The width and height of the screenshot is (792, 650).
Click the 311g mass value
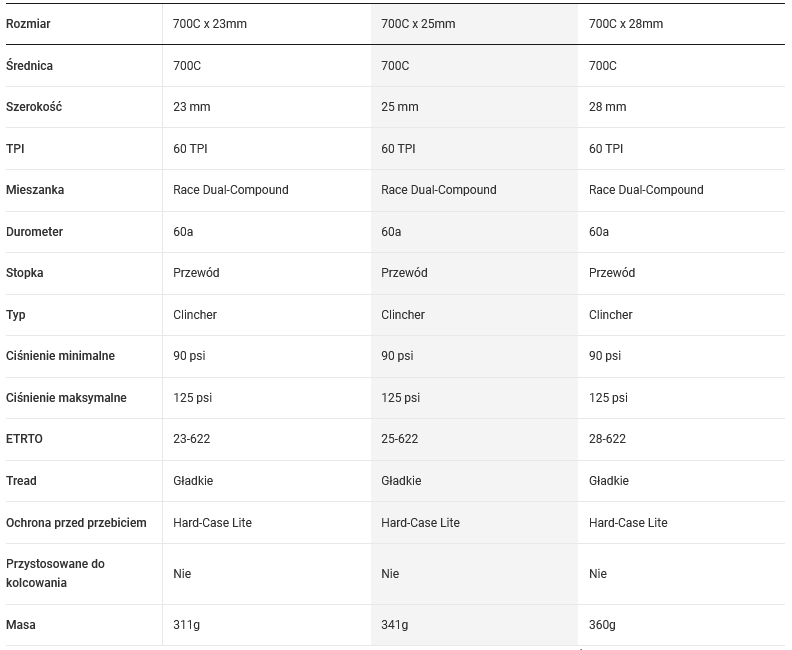187,625
